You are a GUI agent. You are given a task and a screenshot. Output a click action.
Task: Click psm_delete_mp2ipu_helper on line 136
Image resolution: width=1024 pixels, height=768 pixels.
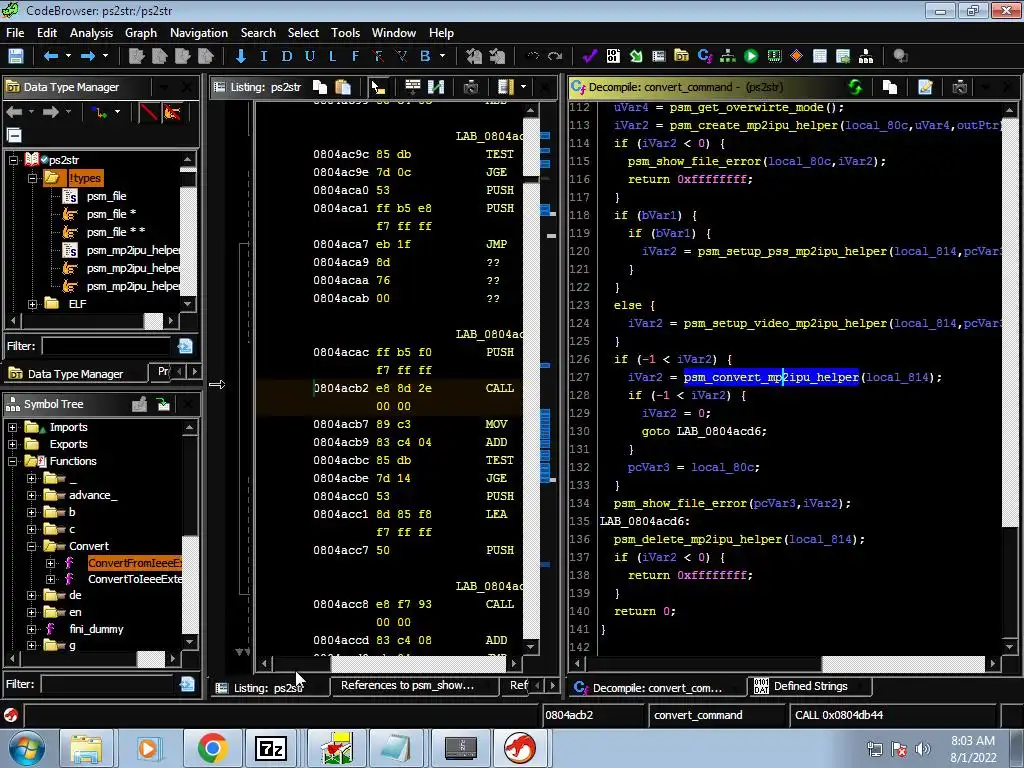click(x=698, y=539)
